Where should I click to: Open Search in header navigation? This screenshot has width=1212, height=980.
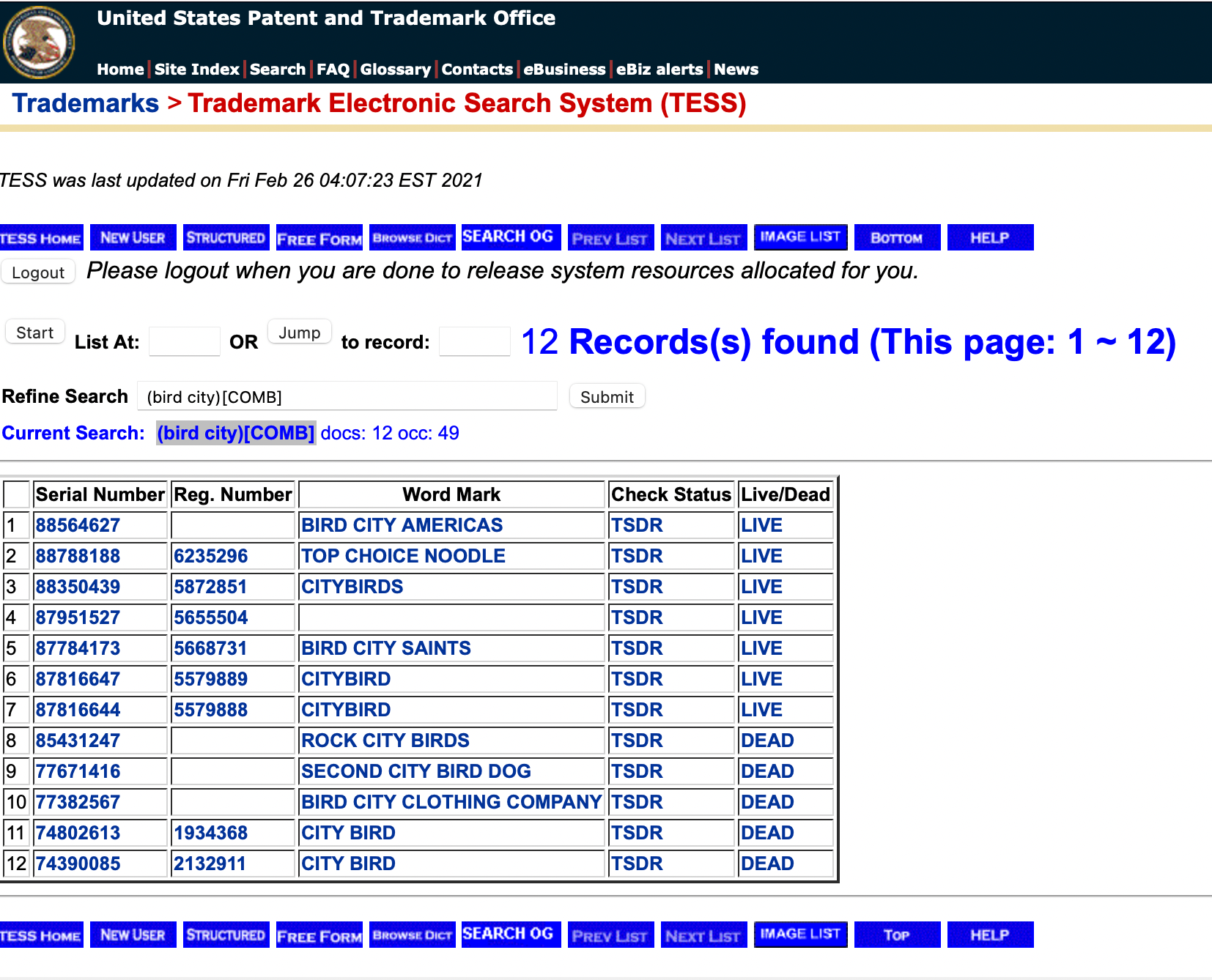click(278, 70)
